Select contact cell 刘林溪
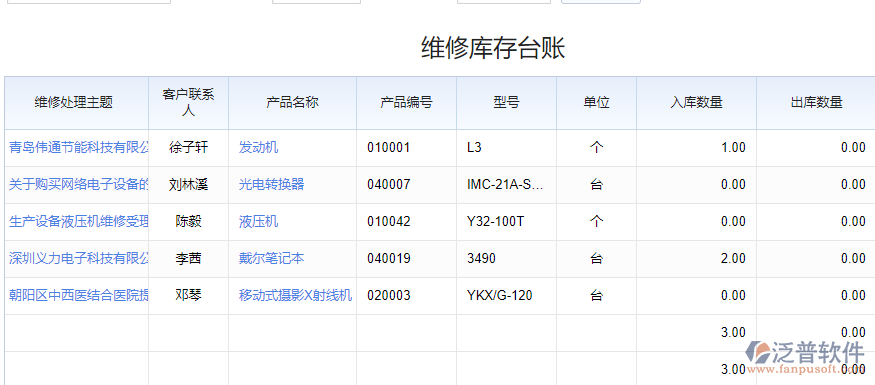Image resolution: width=875 pixels, height=385 pixels. point(189,184)
